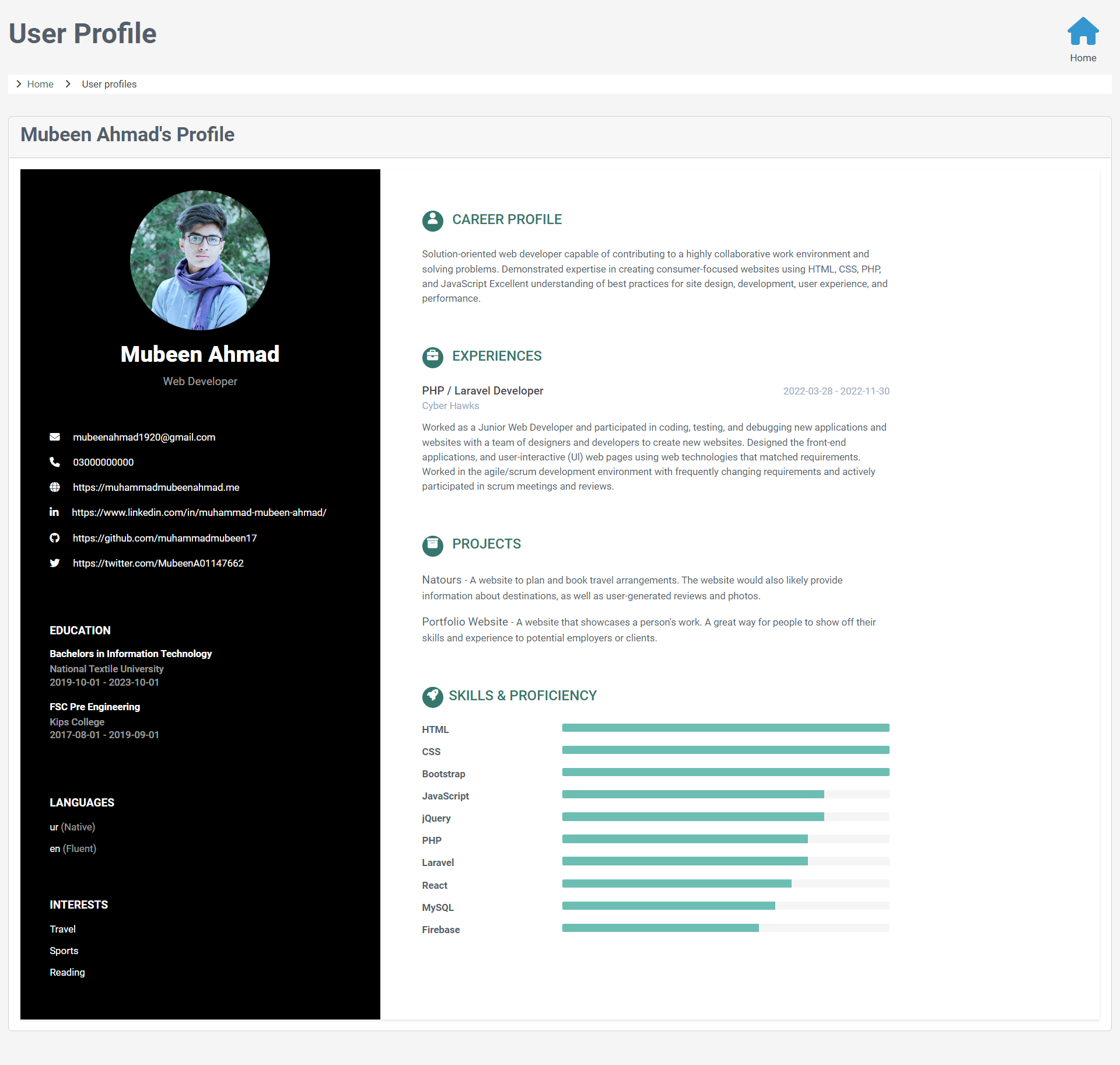Image resolution: width=1120 pixels, height=1065 pixels.
Task: Click Mubeen Ahmad's profile photo
Action: pos(200,260)
